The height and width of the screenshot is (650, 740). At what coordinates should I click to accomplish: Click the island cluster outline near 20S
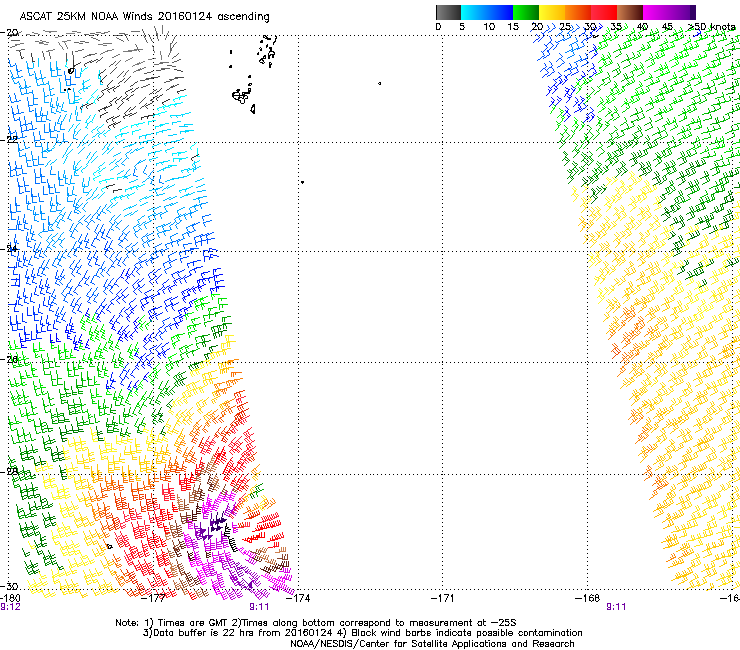pyautogui.click(x=267, y=50)
